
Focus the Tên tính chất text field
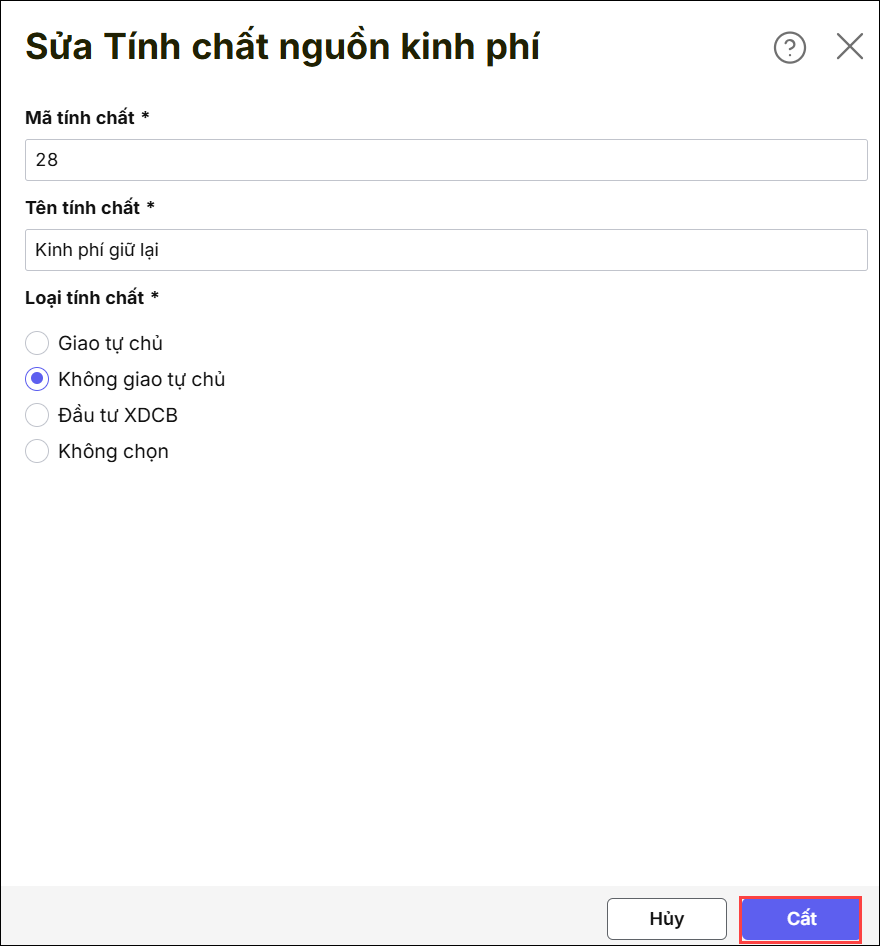coord(446,250)
